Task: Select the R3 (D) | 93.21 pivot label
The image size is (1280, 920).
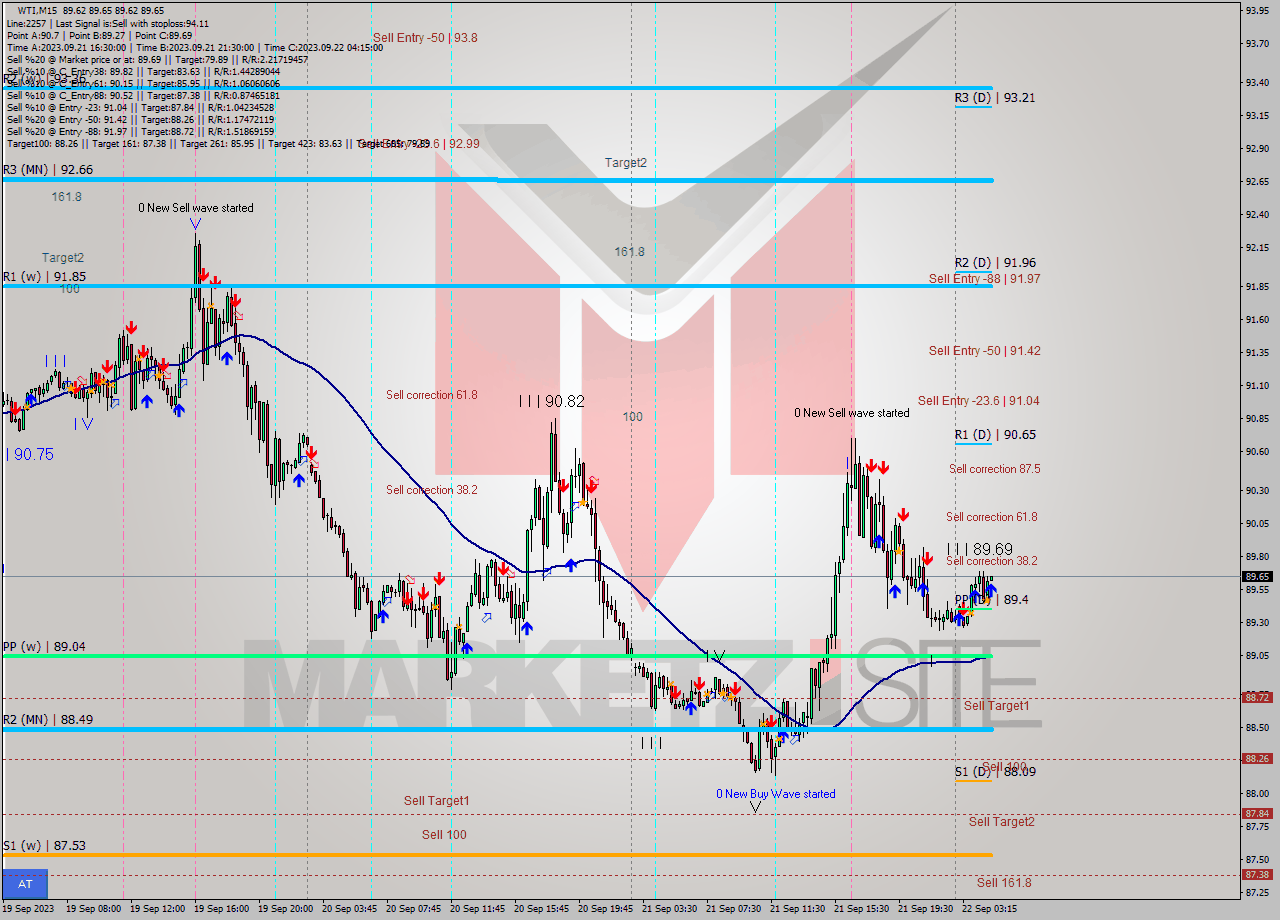Action: click(x=994, y=97)
